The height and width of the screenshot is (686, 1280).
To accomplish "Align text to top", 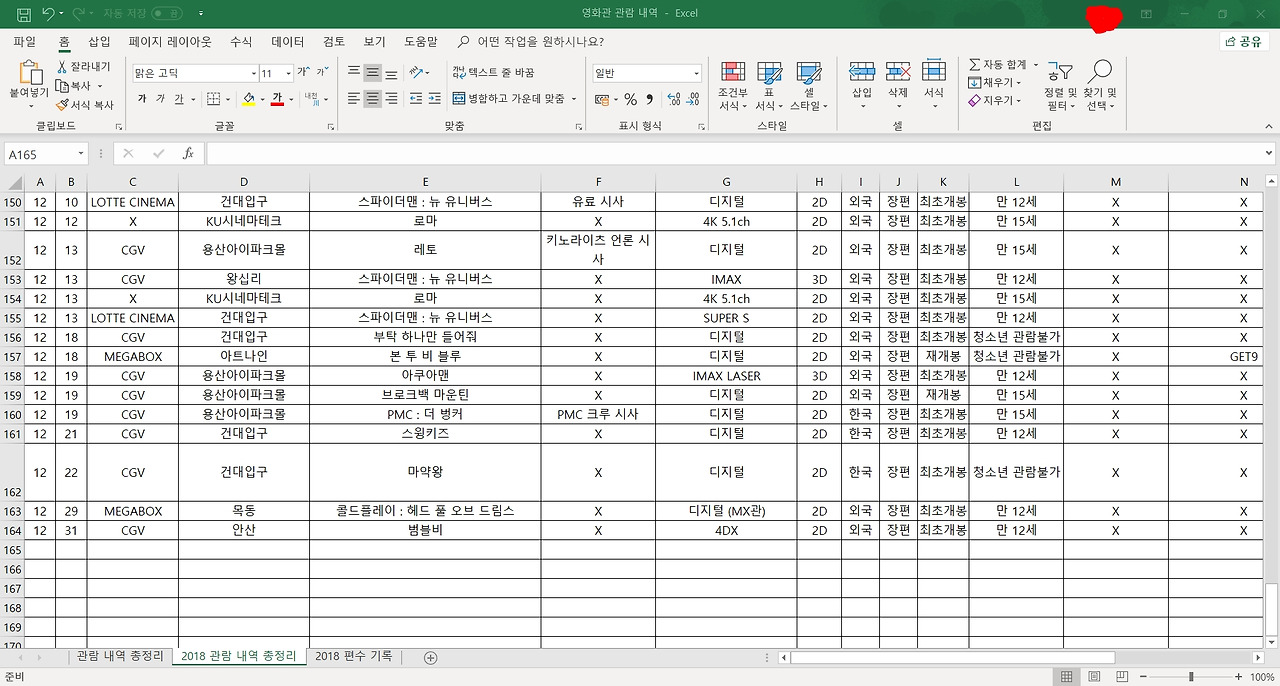I will (x=354, y=73).
